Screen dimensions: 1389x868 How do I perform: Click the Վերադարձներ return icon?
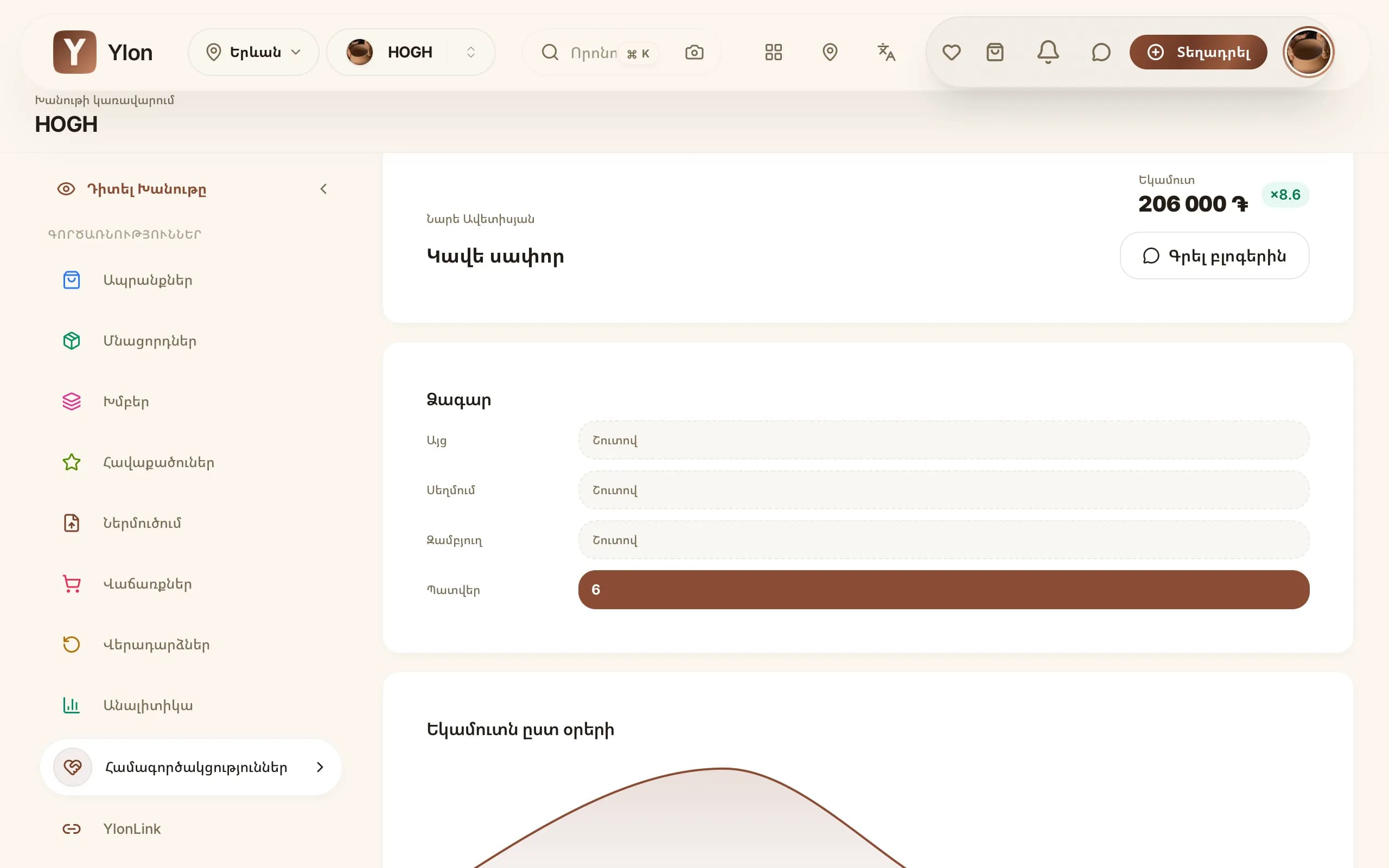71,644
